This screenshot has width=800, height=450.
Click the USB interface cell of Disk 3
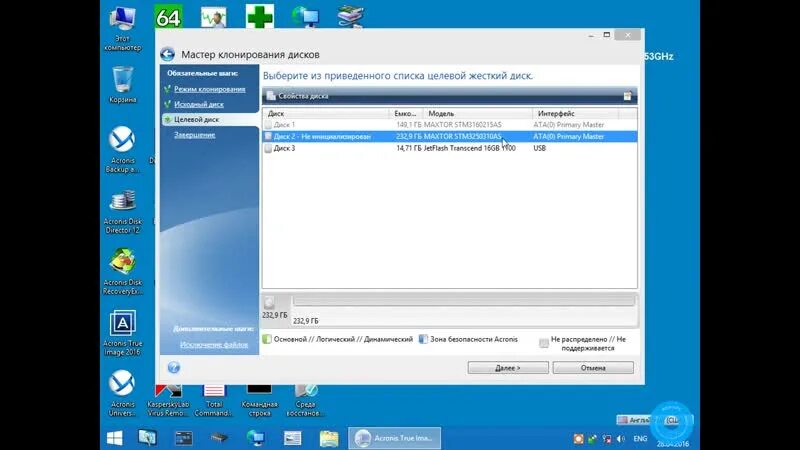pyautogui.click(x=539, y=148)
